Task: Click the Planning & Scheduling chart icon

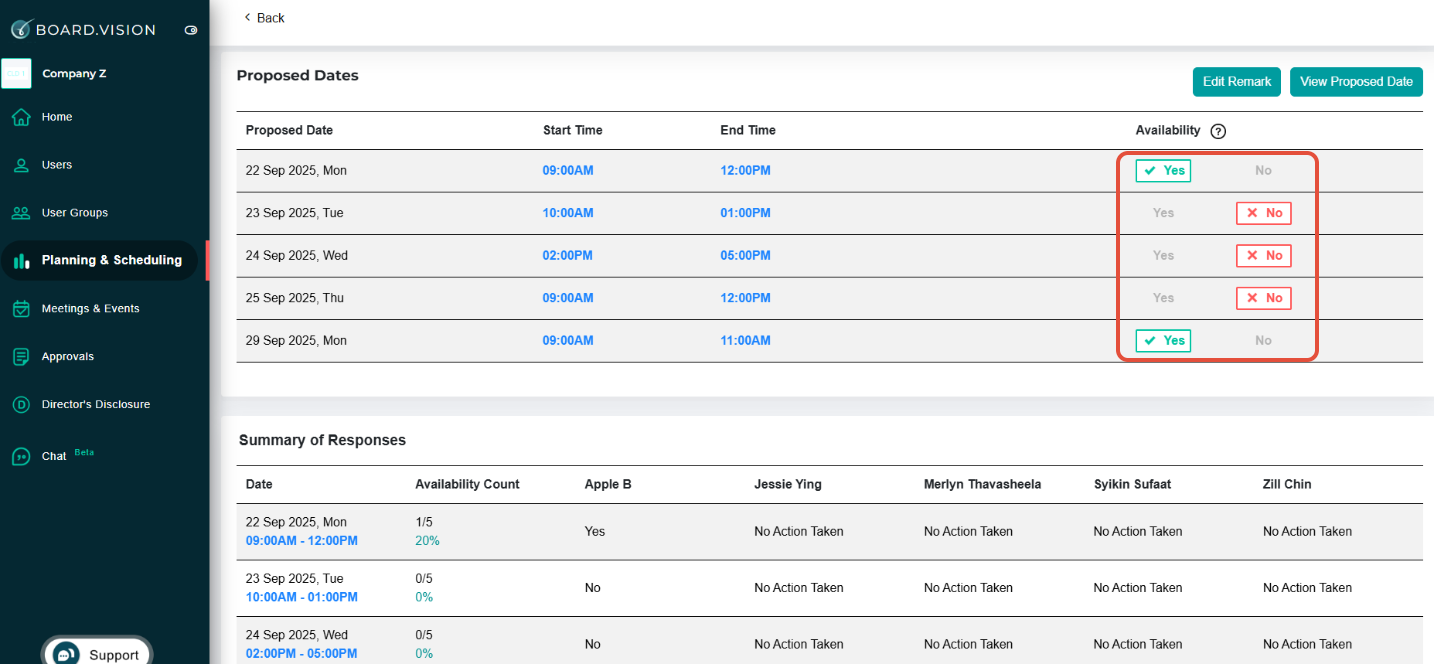Action: (21, 261)
